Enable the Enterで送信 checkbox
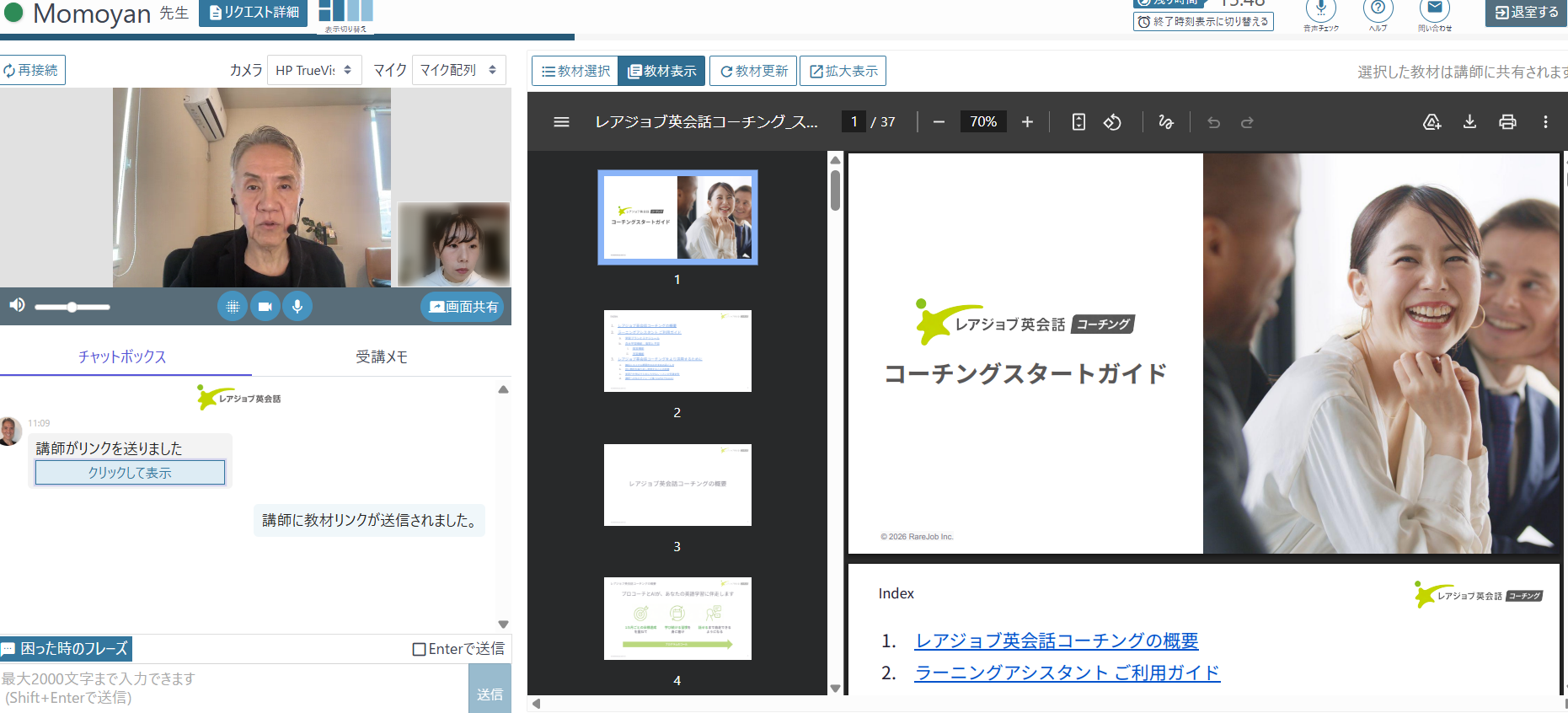The image size is (1568, 713). [419, 649]
